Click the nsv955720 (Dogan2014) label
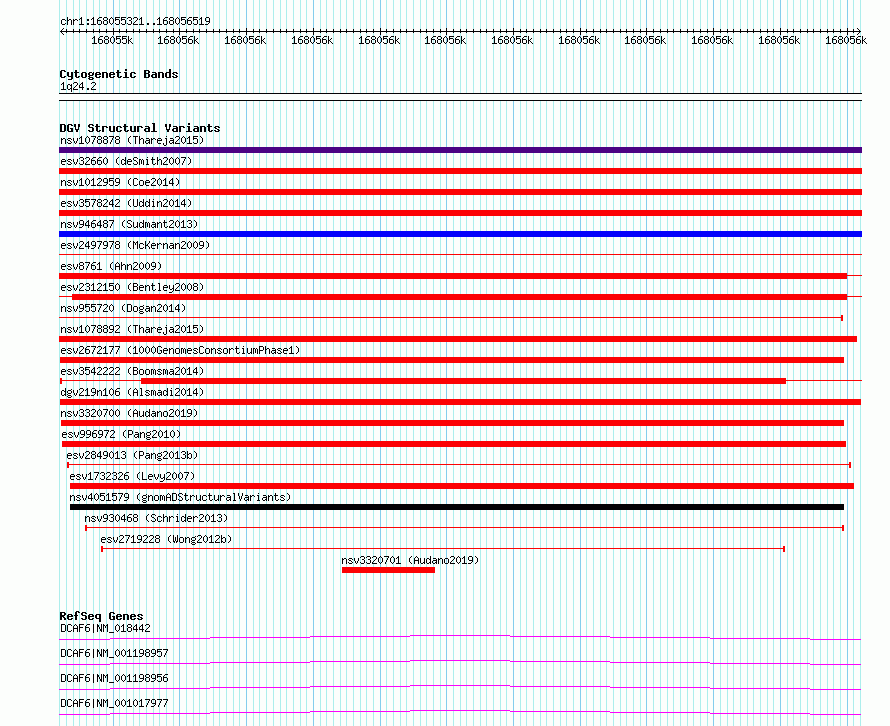 point(123,308)
